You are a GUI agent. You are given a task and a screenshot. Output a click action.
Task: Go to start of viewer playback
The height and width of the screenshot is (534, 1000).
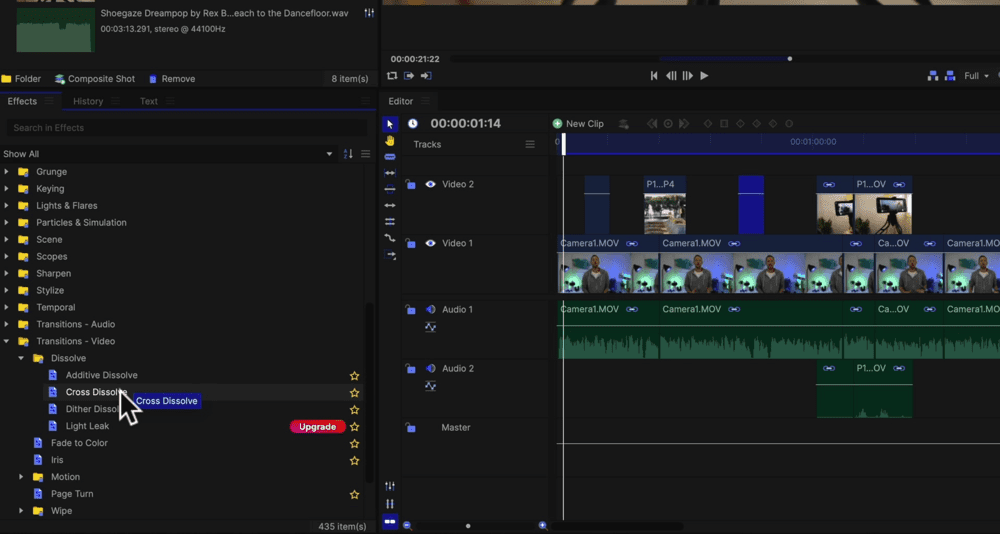(x=654, y=76)
